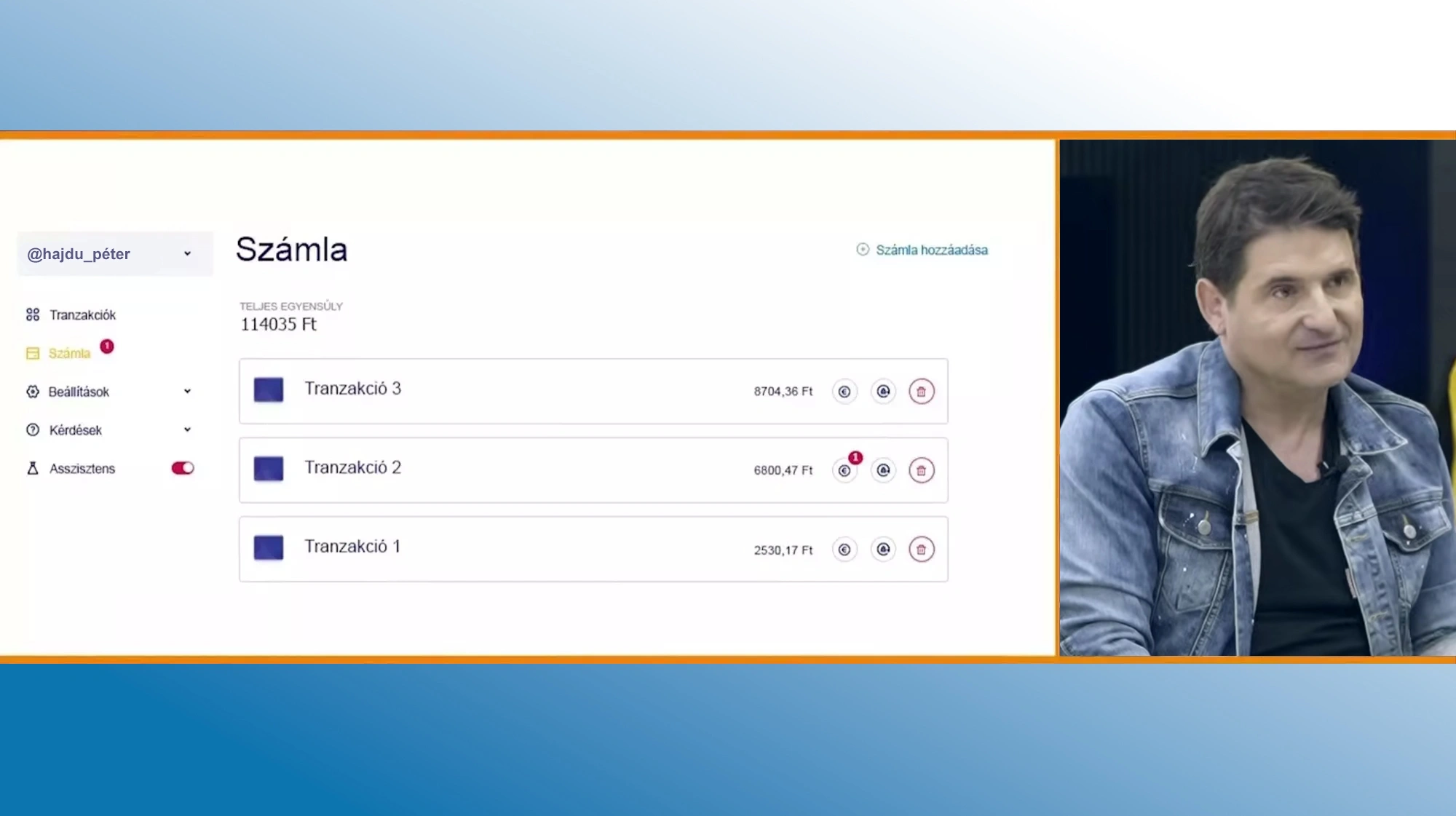
Task: Delete Tranzakció 1 with the trash icon
Action: pyautogui.click(x=922, y=550)
